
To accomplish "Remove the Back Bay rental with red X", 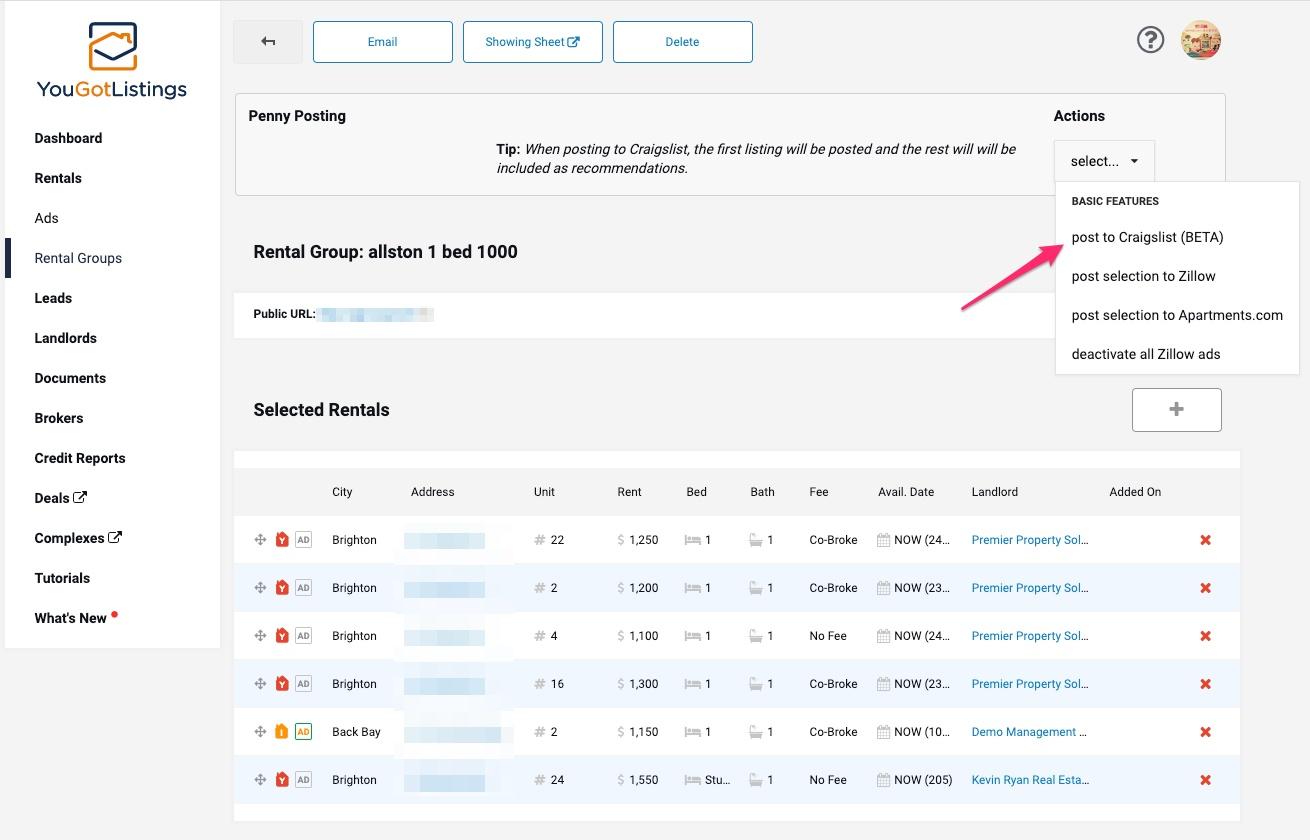I will 1205,732.
